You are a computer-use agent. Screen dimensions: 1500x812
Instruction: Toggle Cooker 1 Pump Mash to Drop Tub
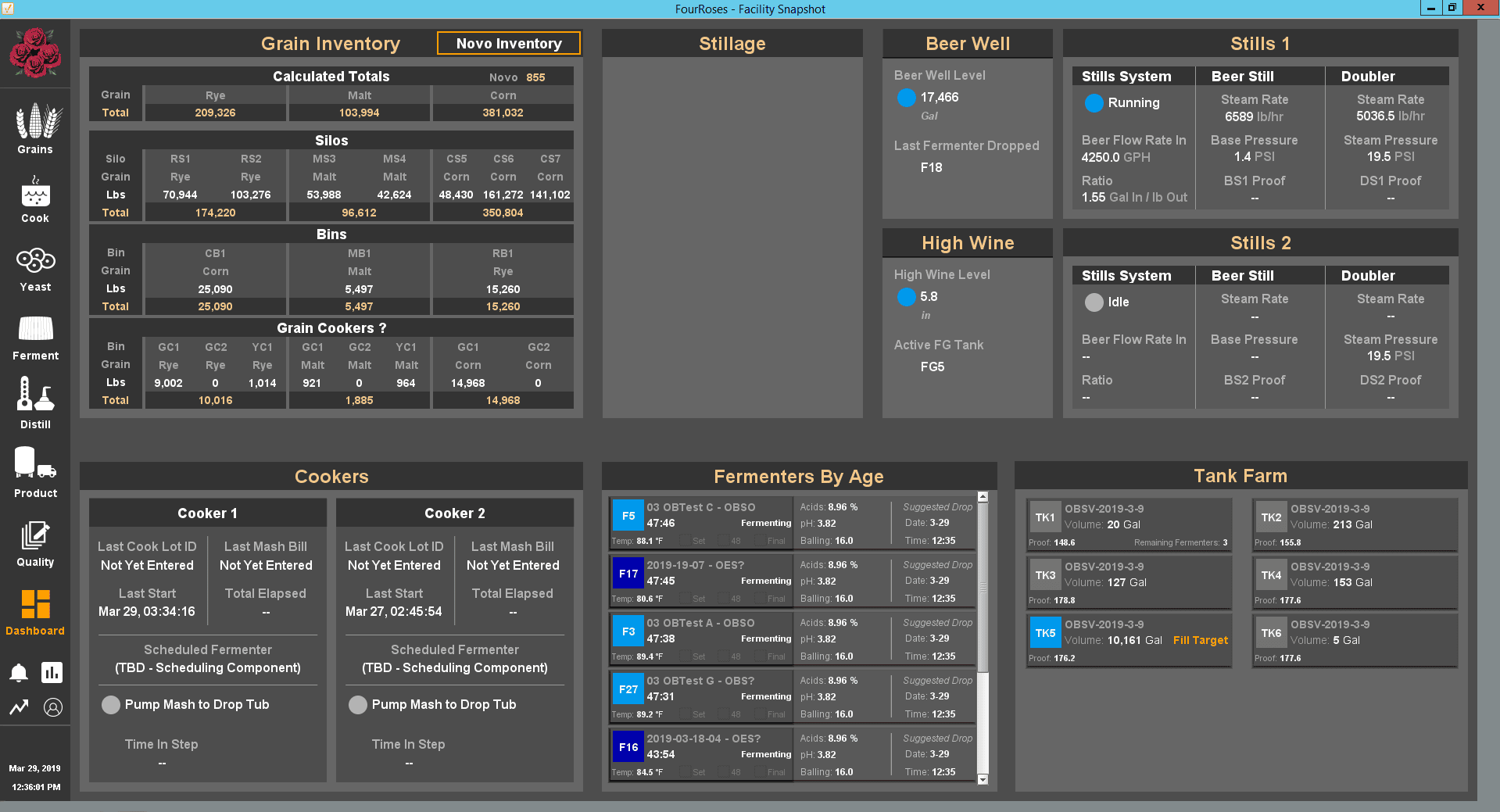(x=111, y=705)
